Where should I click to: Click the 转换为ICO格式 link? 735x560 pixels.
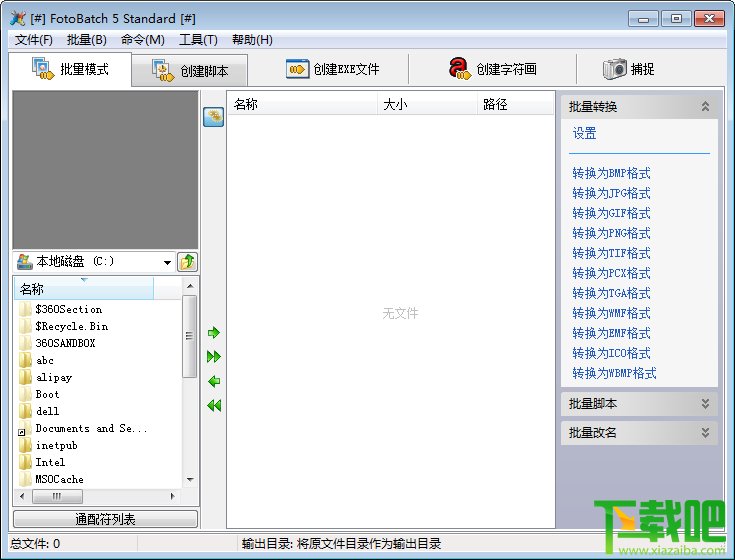click(x=611, y=353)
